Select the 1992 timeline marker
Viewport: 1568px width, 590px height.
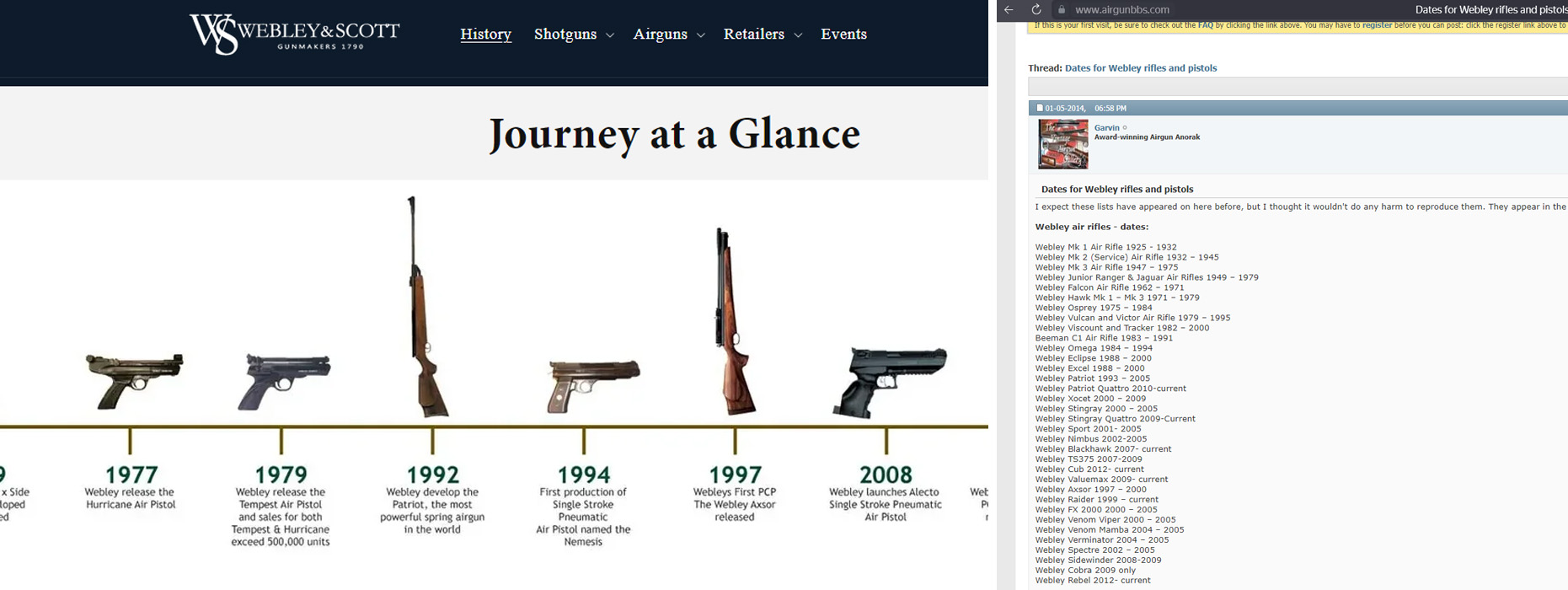click(x=432, y=475)
